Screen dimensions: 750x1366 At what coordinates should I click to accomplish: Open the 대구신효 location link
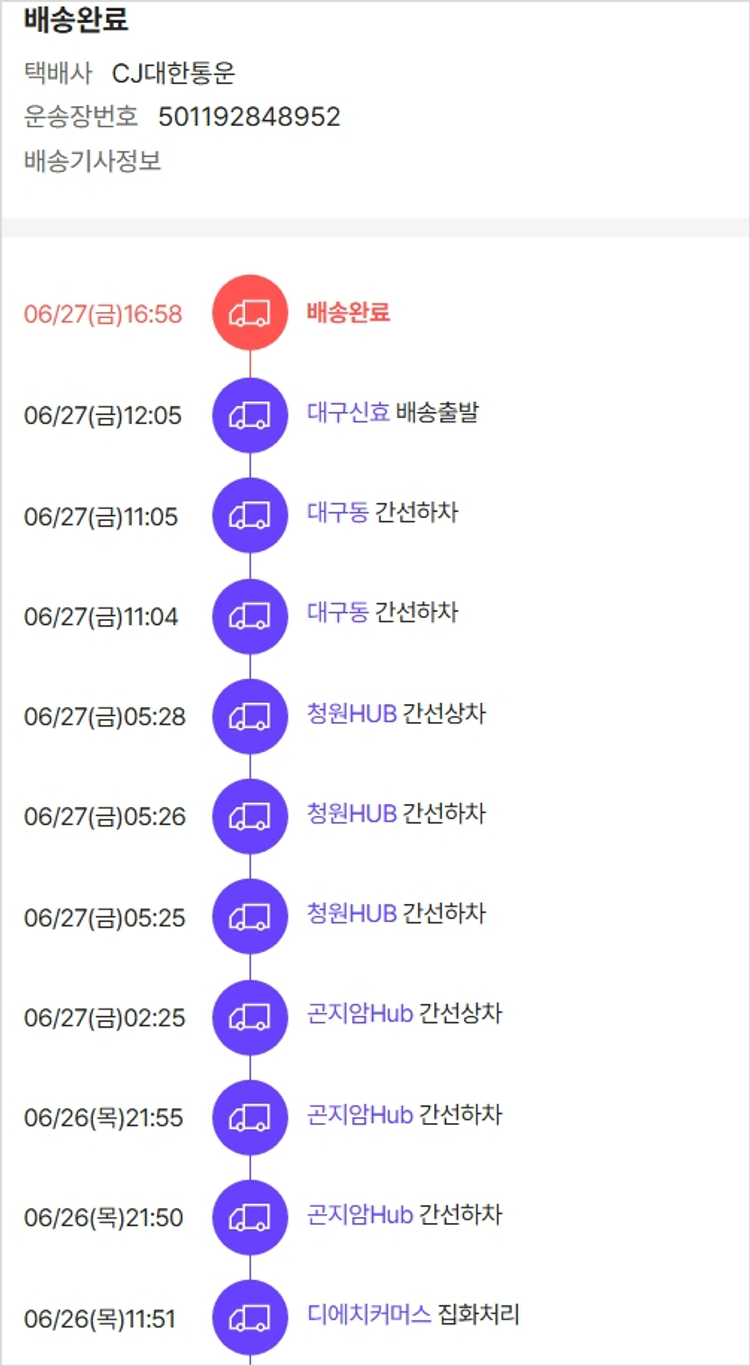(x=348, y=412)
